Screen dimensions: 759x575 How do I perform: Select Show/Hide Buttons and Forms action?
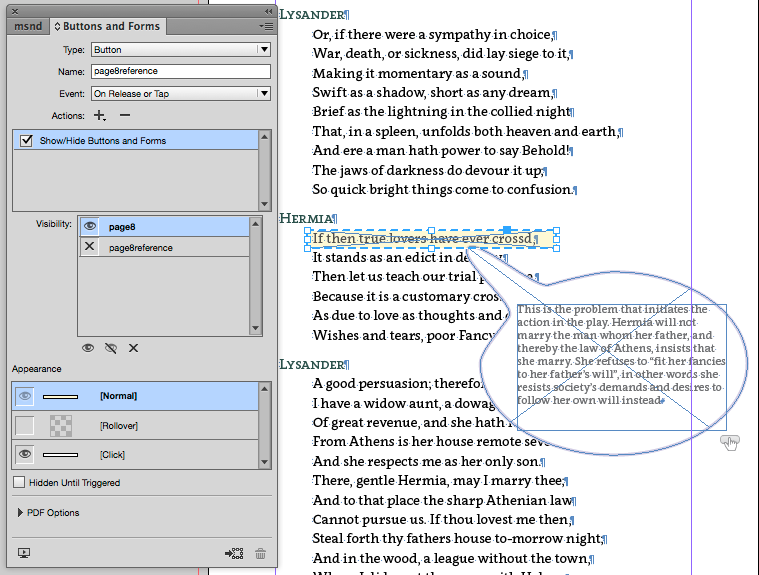[x=136, y=140]
